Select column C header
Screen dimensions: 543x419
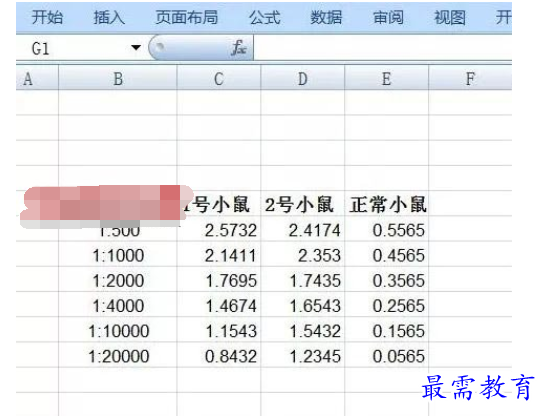[219, 79]
